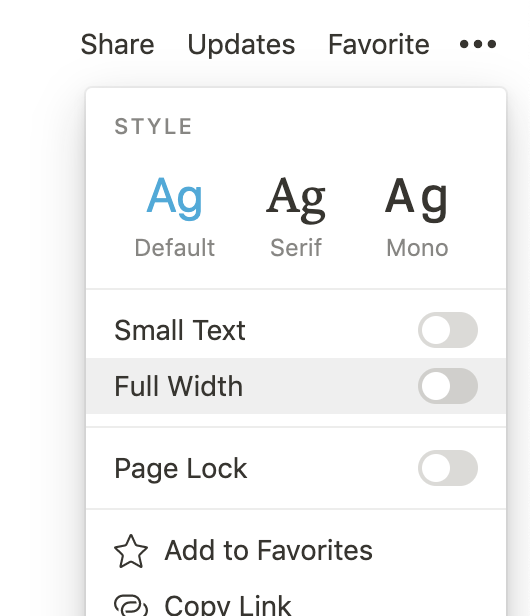The width and height of the screenshot is (530, 616).
Task: Select the Mono font Ag sample
Action: (416, 198)
